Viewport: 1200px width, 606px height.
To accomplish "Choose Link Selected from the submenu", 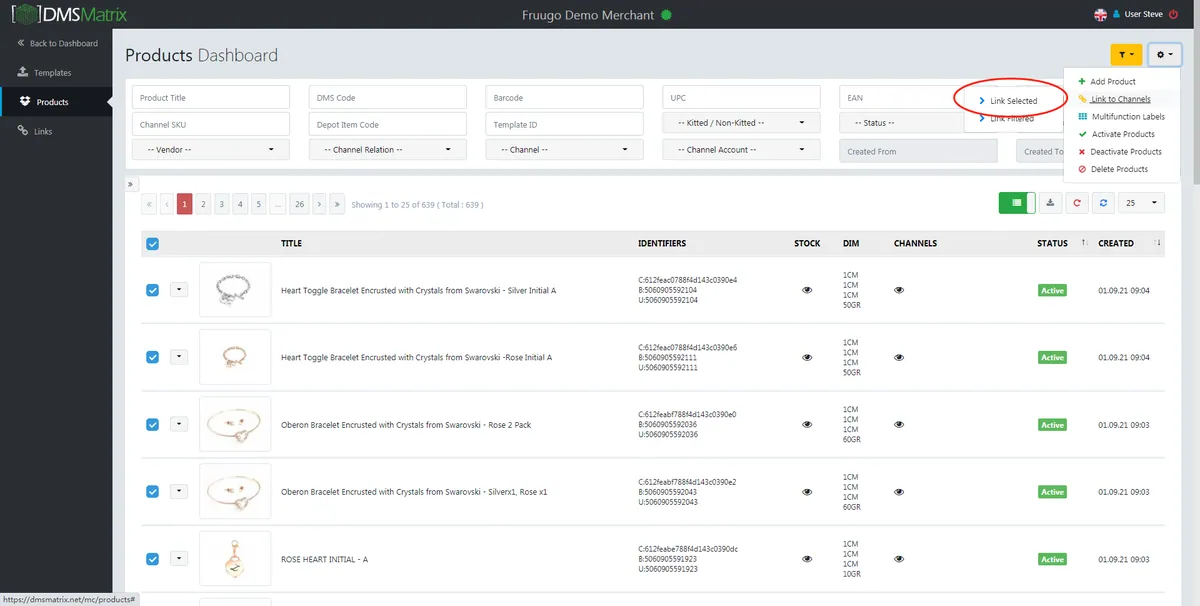I will pyautogui.click(x=1014, y=101).
